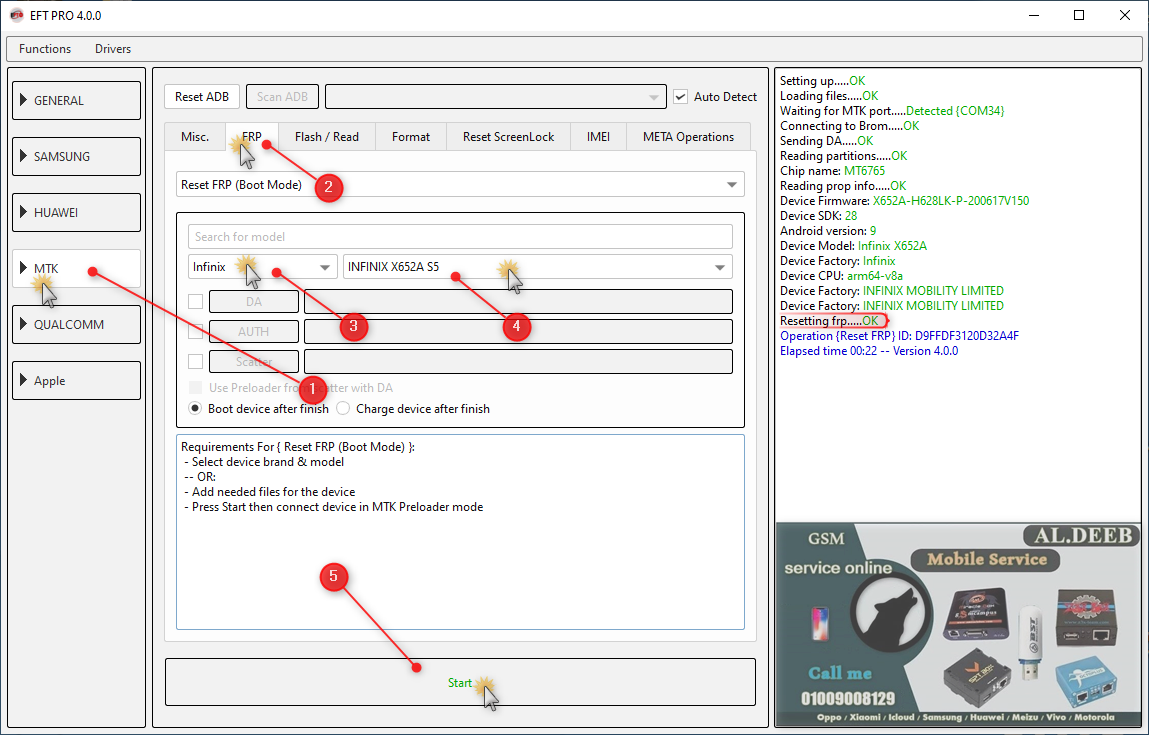Click the Requirements text box

point(460,532)
